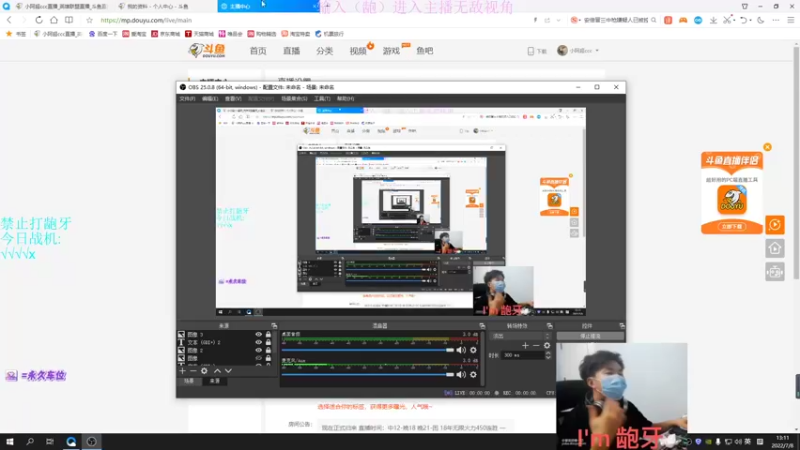Image resolution: width=800 pixels, height=450 pixels.
Task: Close the 斗鱼直播伴侣 ad popup
Action: point(767,147)
